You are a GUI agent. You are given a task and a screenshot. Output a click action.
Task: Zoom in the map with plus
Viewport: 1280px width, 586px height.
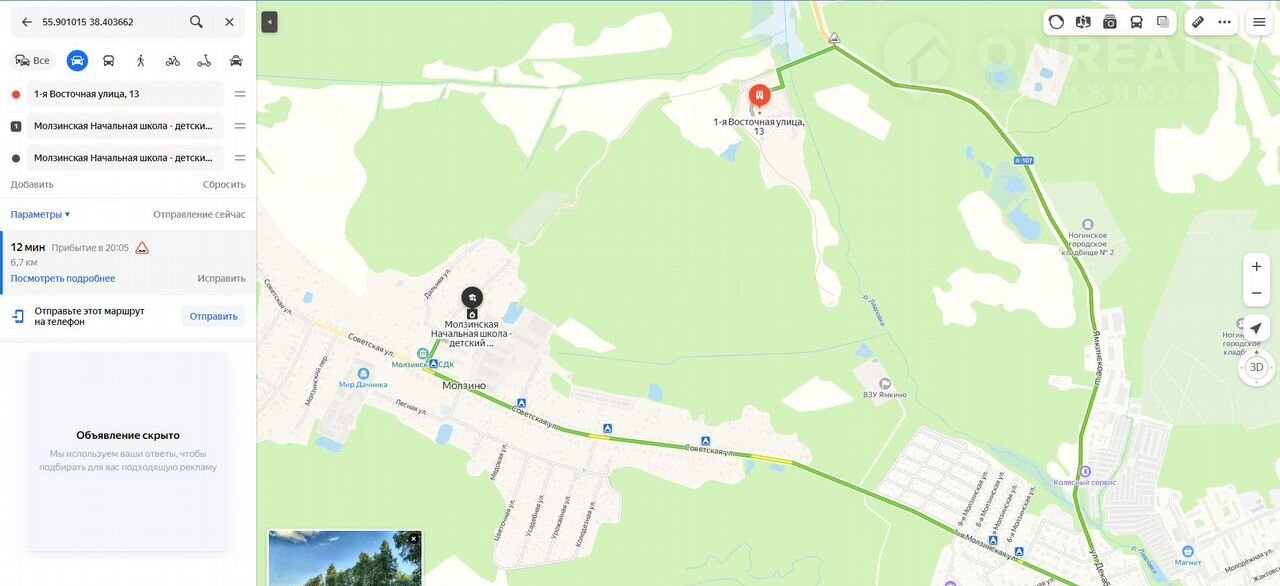(x=1257, y=266)
